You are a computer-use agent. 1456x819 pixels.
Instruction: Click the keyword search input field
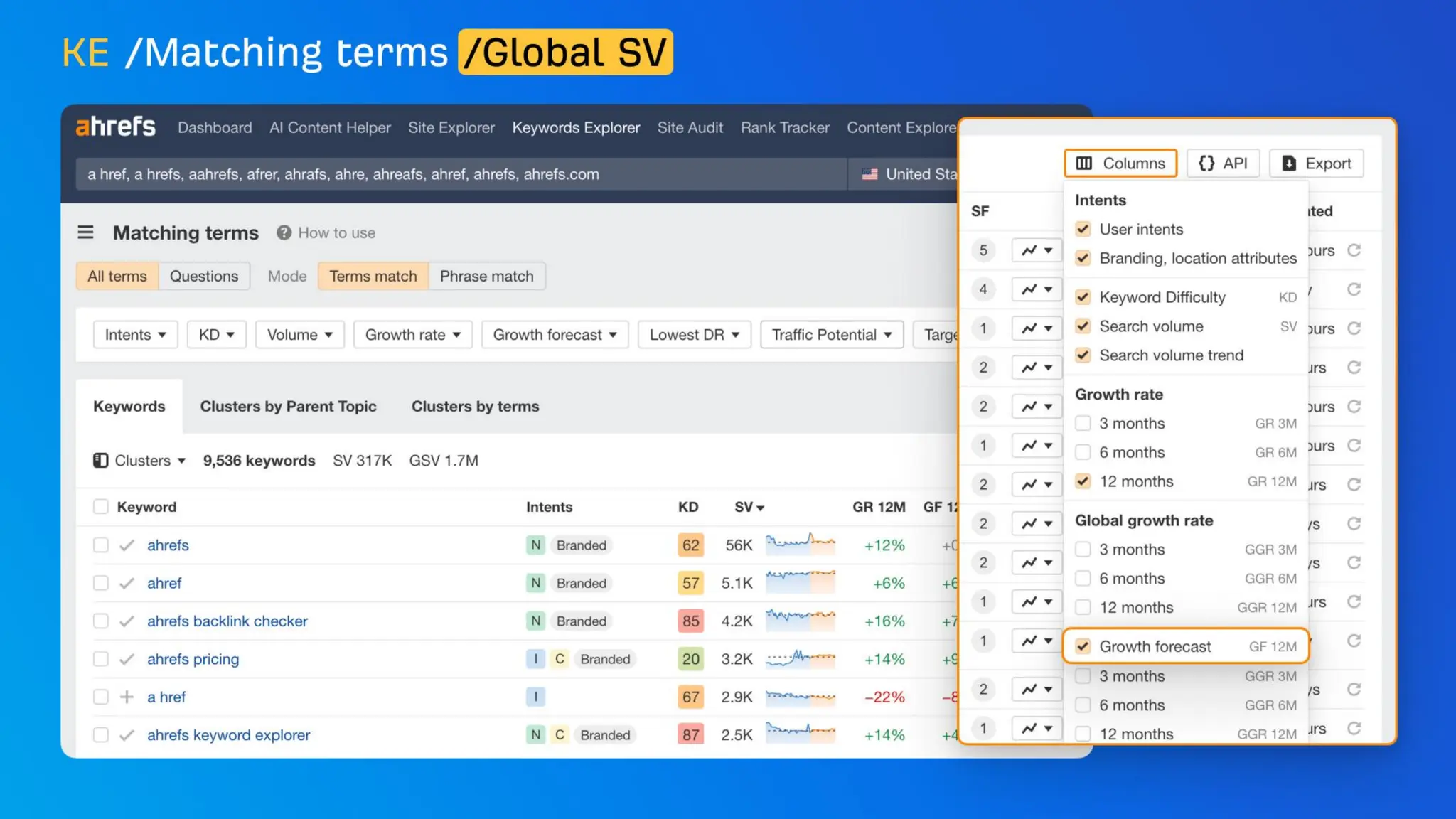[461, 174]
